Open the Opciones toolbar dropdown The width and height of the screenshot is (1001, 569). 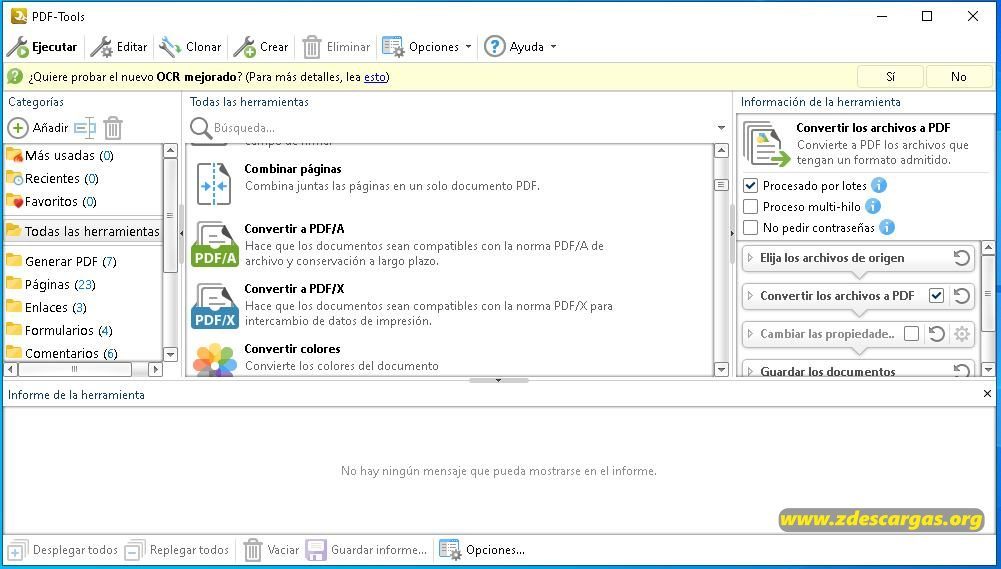coord(427,47)
